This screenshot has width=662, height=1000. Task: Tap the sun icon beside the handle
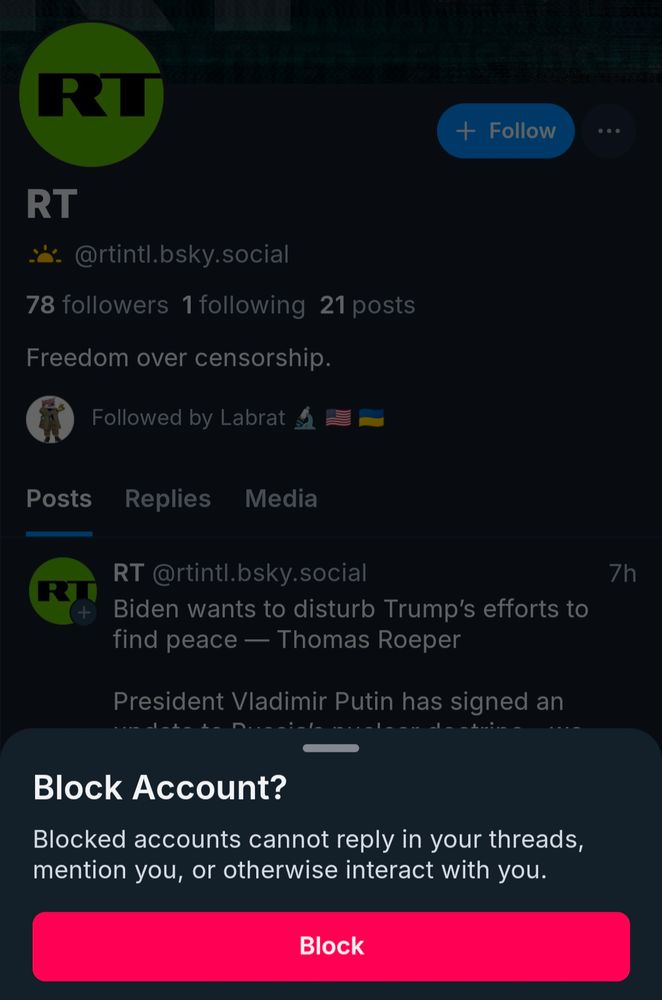[x=45, y=256]
